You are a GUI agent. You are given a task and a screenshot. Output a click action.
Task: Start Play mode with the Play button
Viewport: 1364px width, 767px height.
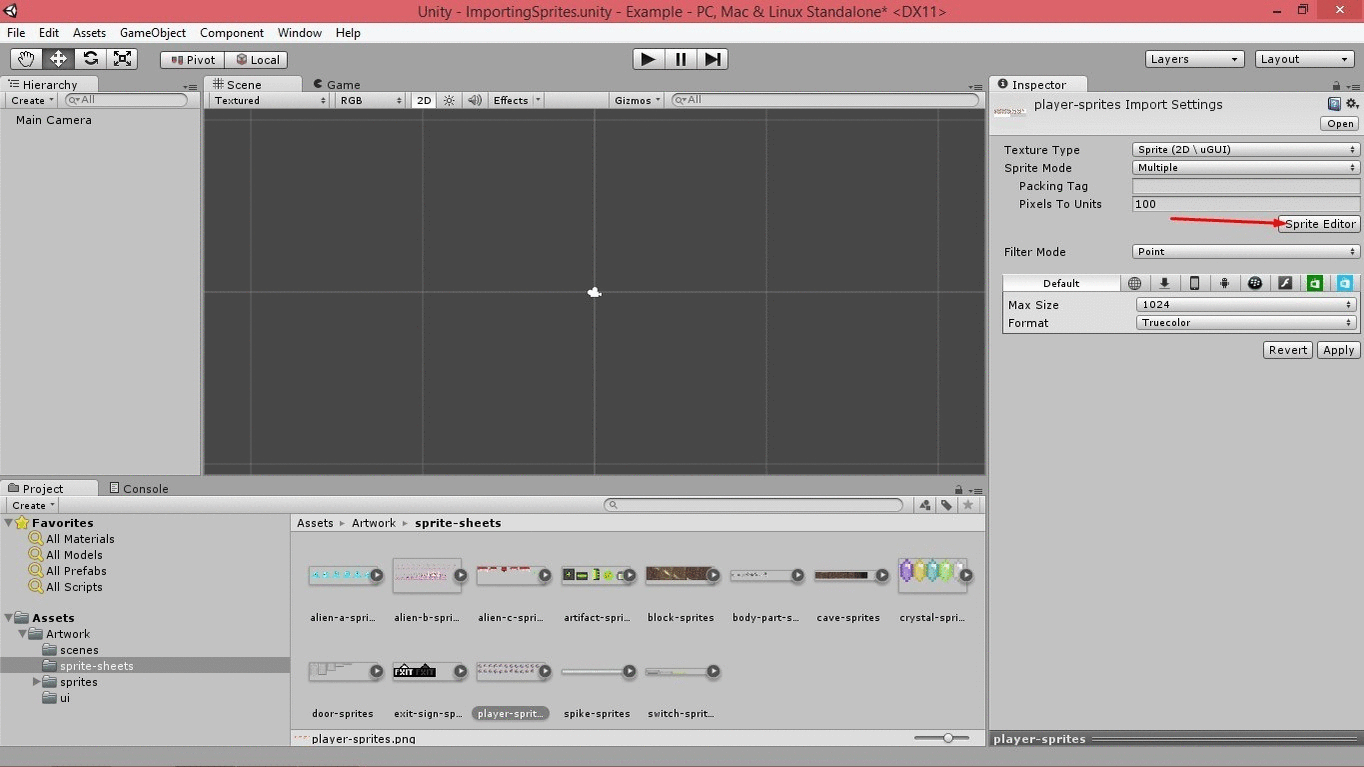pos(648,59)
